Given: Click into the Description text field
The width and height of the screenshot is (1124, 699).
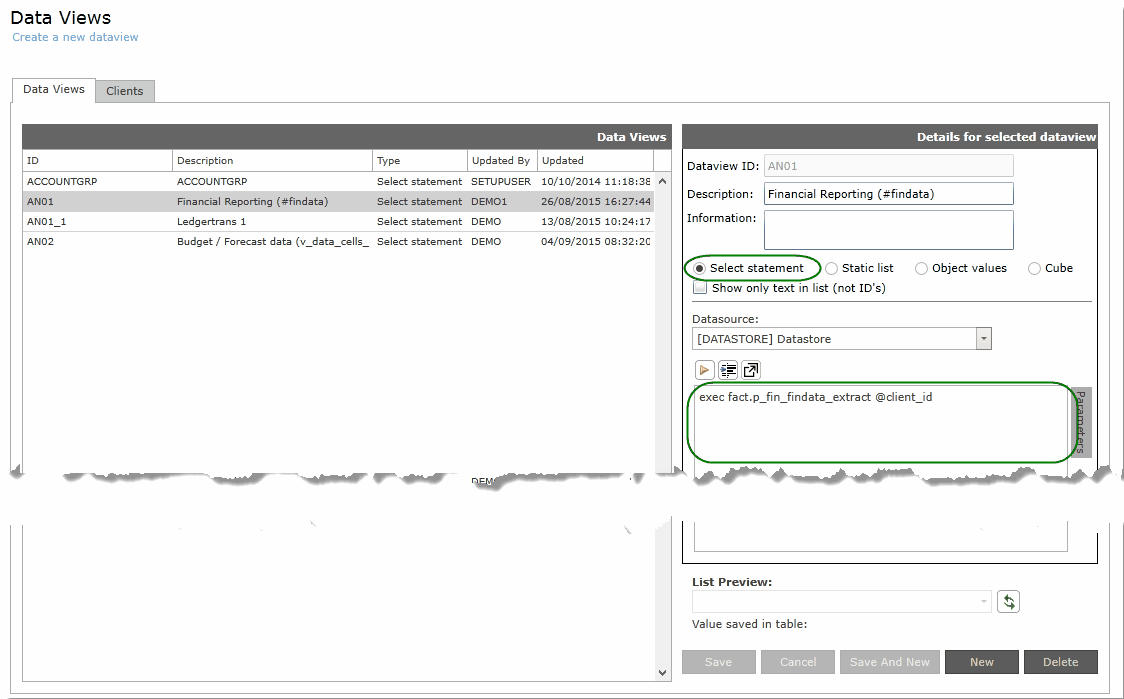Looking at the screenshot, I should [888, 194].
